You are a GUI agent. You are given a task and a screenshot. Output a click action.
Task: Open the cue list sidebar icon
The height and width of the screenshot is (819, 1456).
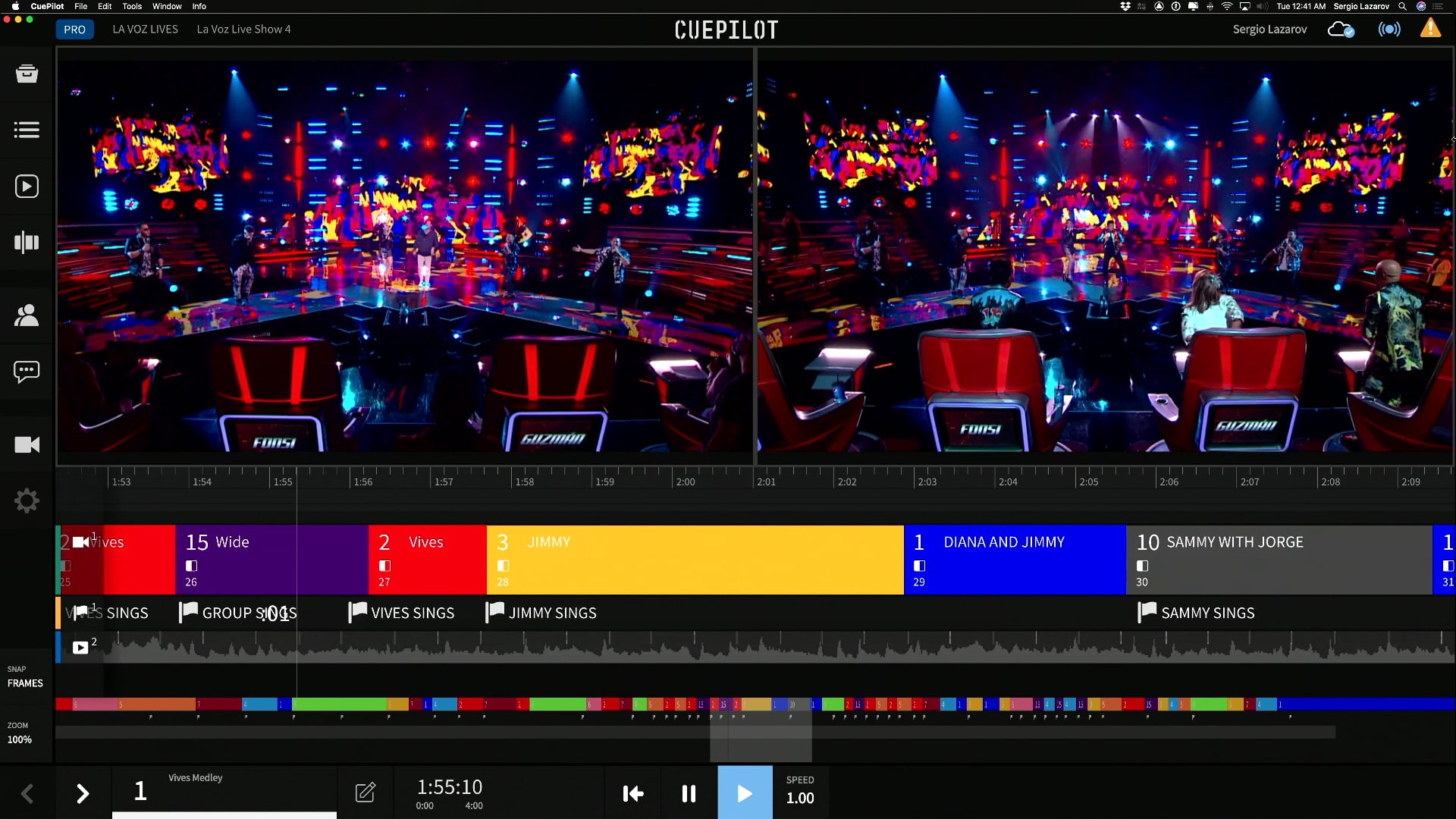point(27,130)
